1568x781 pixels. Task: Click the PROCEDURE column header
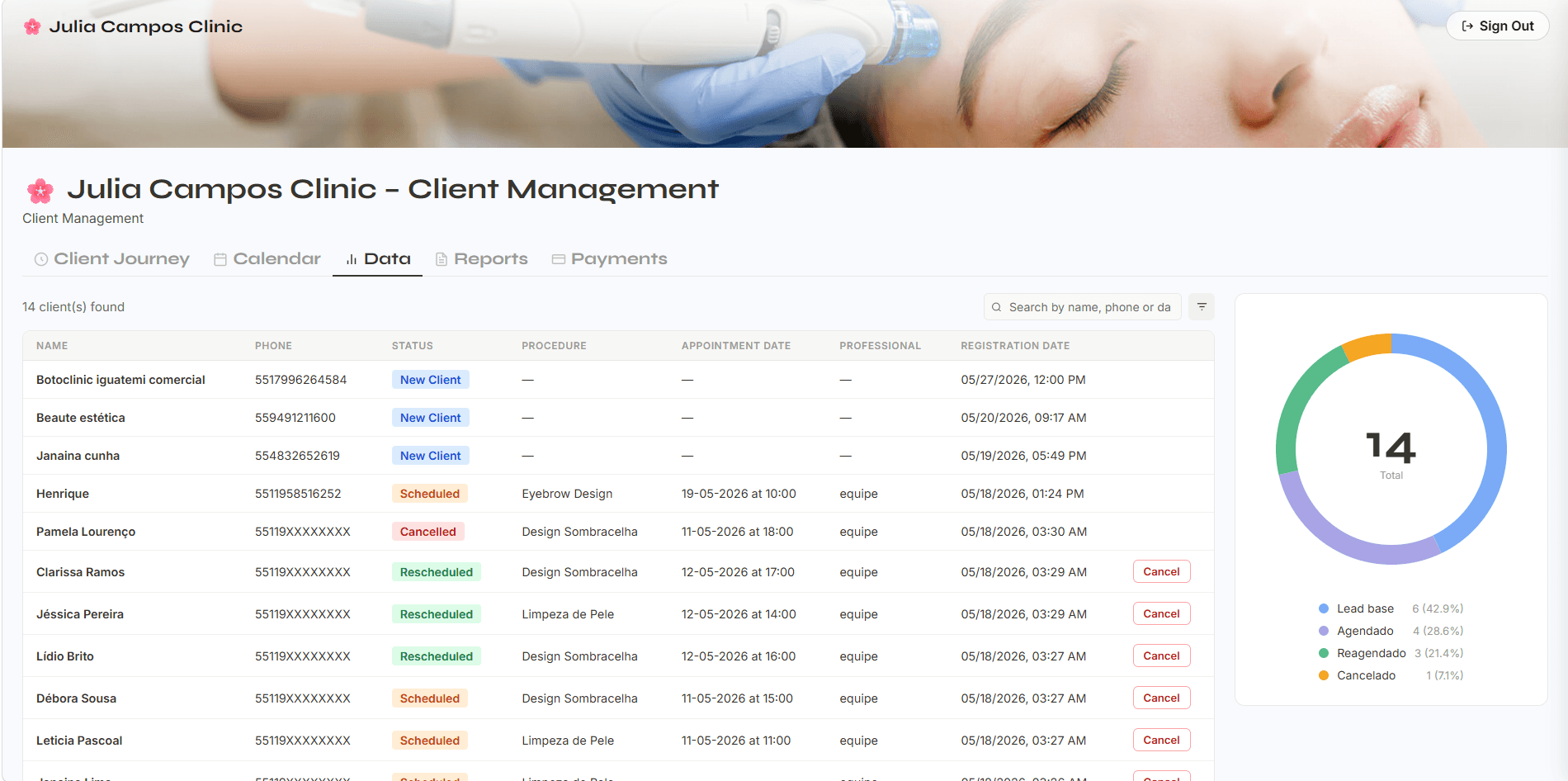click(x=554, y=346)
